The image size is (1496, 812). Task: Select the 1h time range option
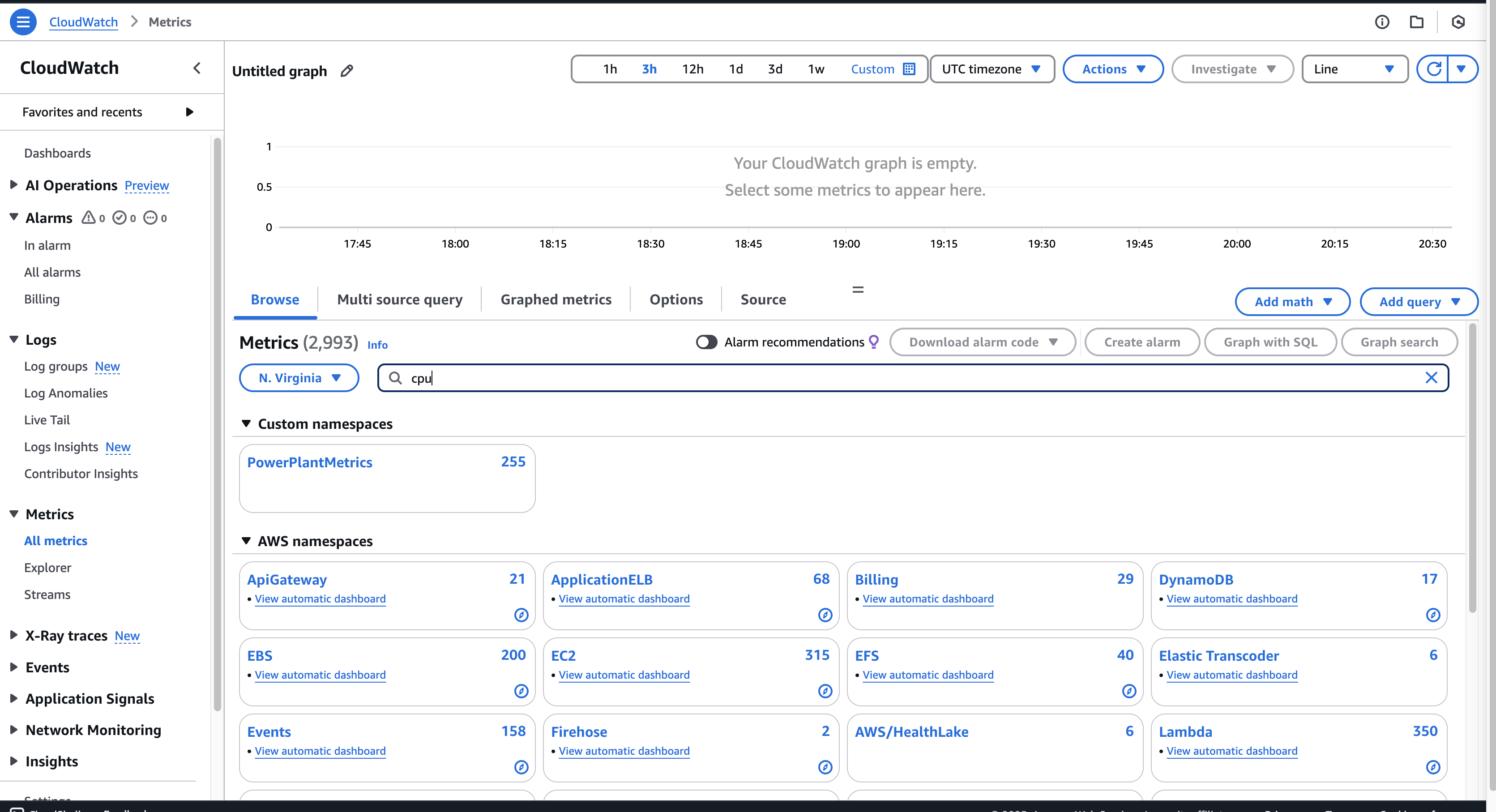coord(610,69)
